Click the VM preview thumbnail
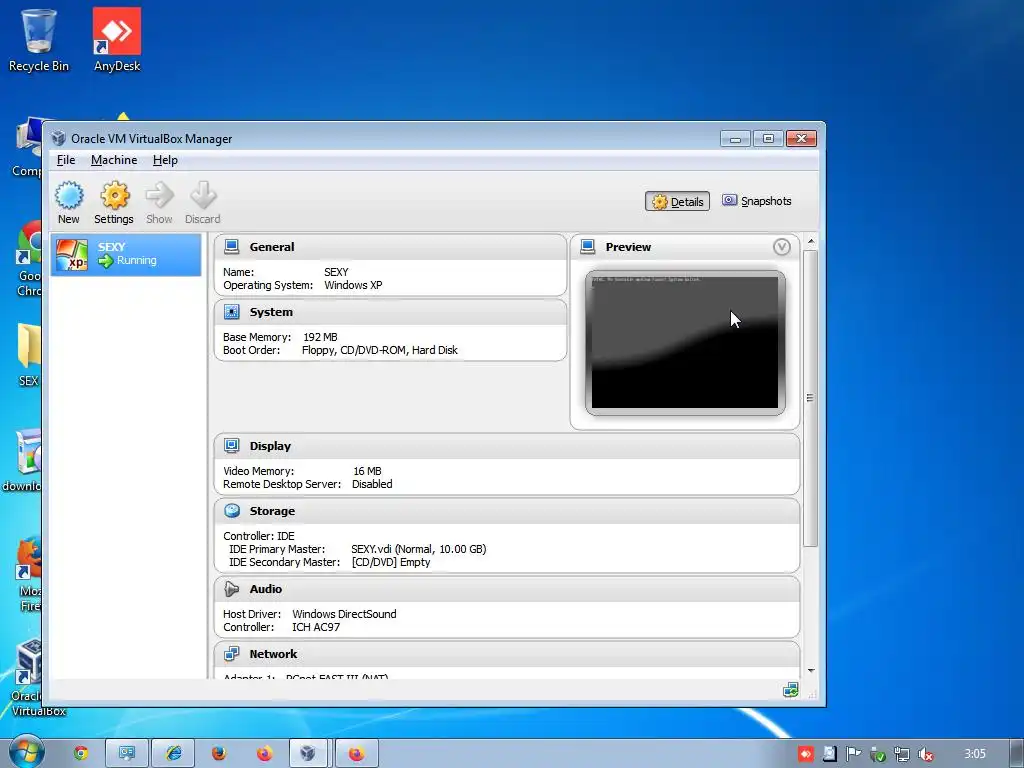Image resolution: width=1024 pixels, height=768 pixels. [x=685, y=343]
